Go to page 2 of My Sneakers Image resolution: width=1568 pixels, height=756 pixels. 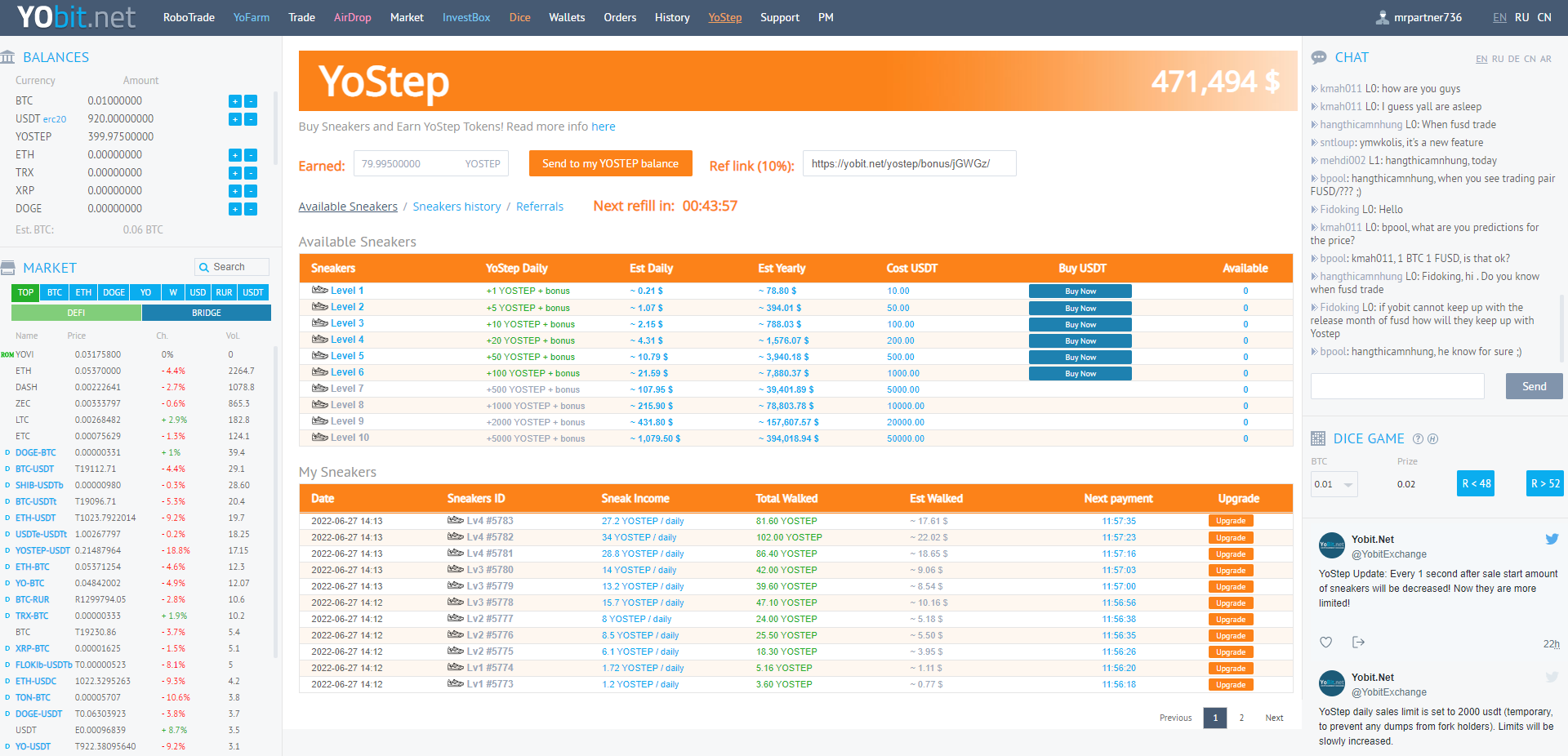(x=1241, y=718)
